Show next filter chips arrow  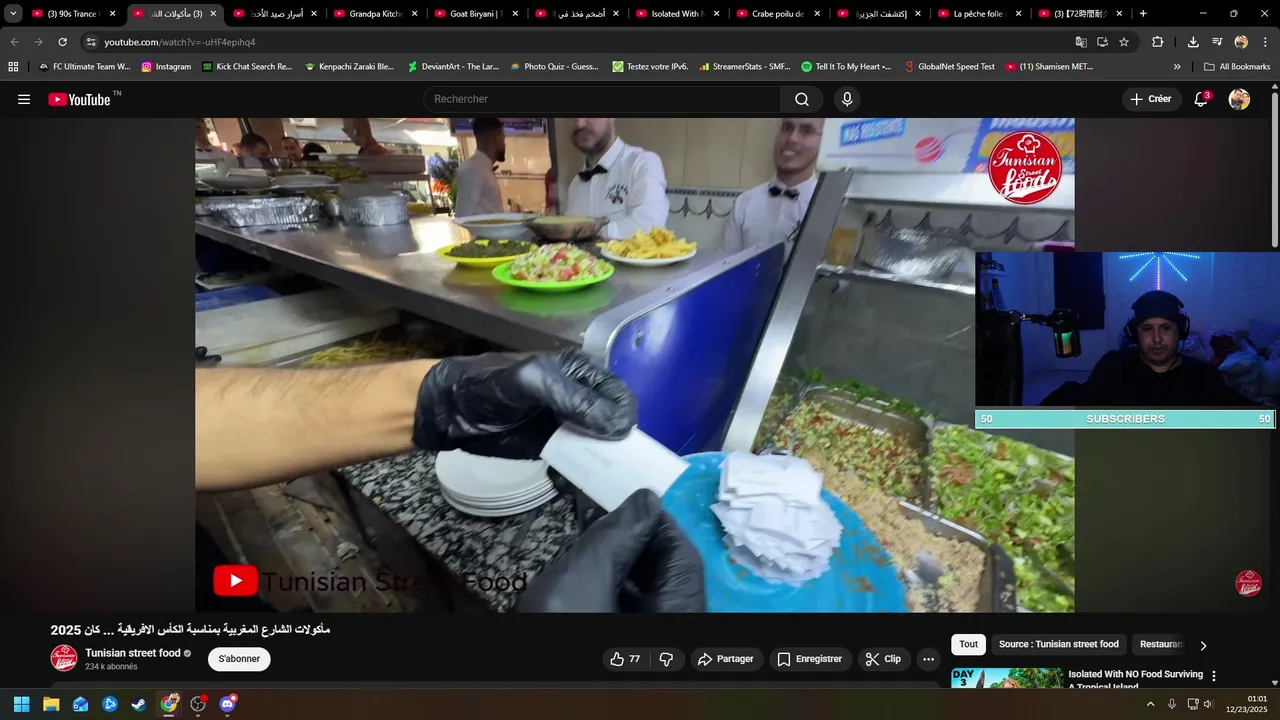point(1203,645)
